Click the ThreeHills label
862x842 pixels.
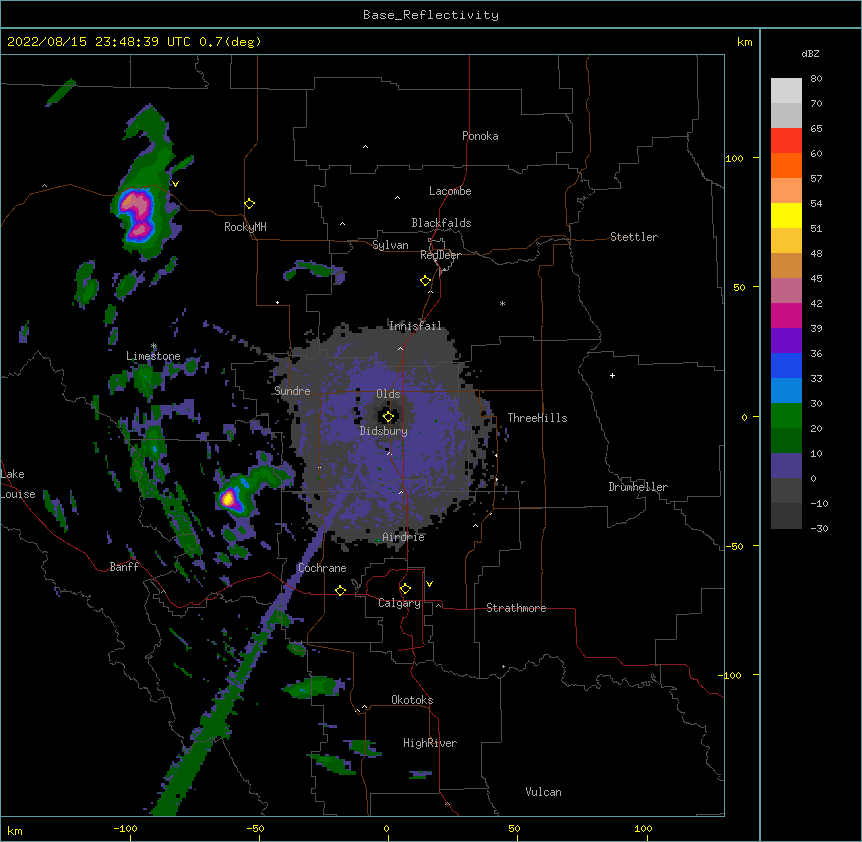click(537, 418)
